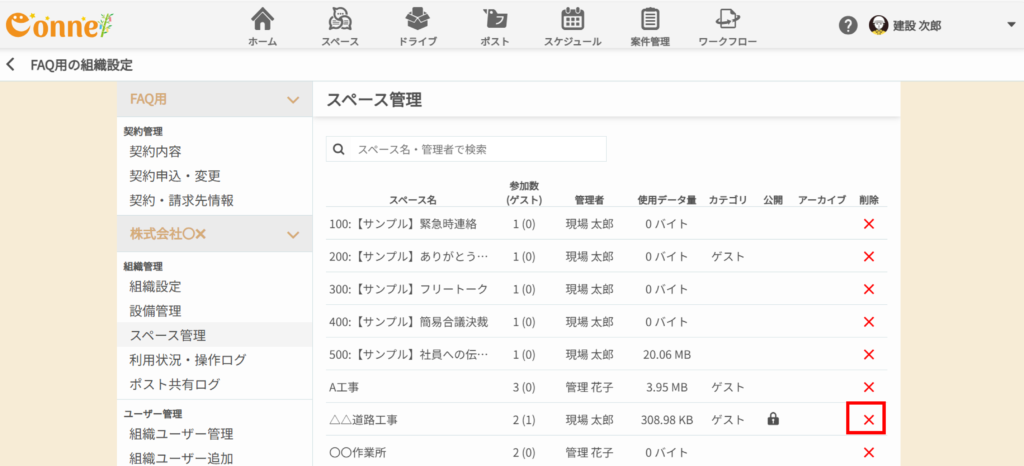Open the Post (ポスト) icon
The height and width of the screenshot is (466, 1024).
(494, 20)
